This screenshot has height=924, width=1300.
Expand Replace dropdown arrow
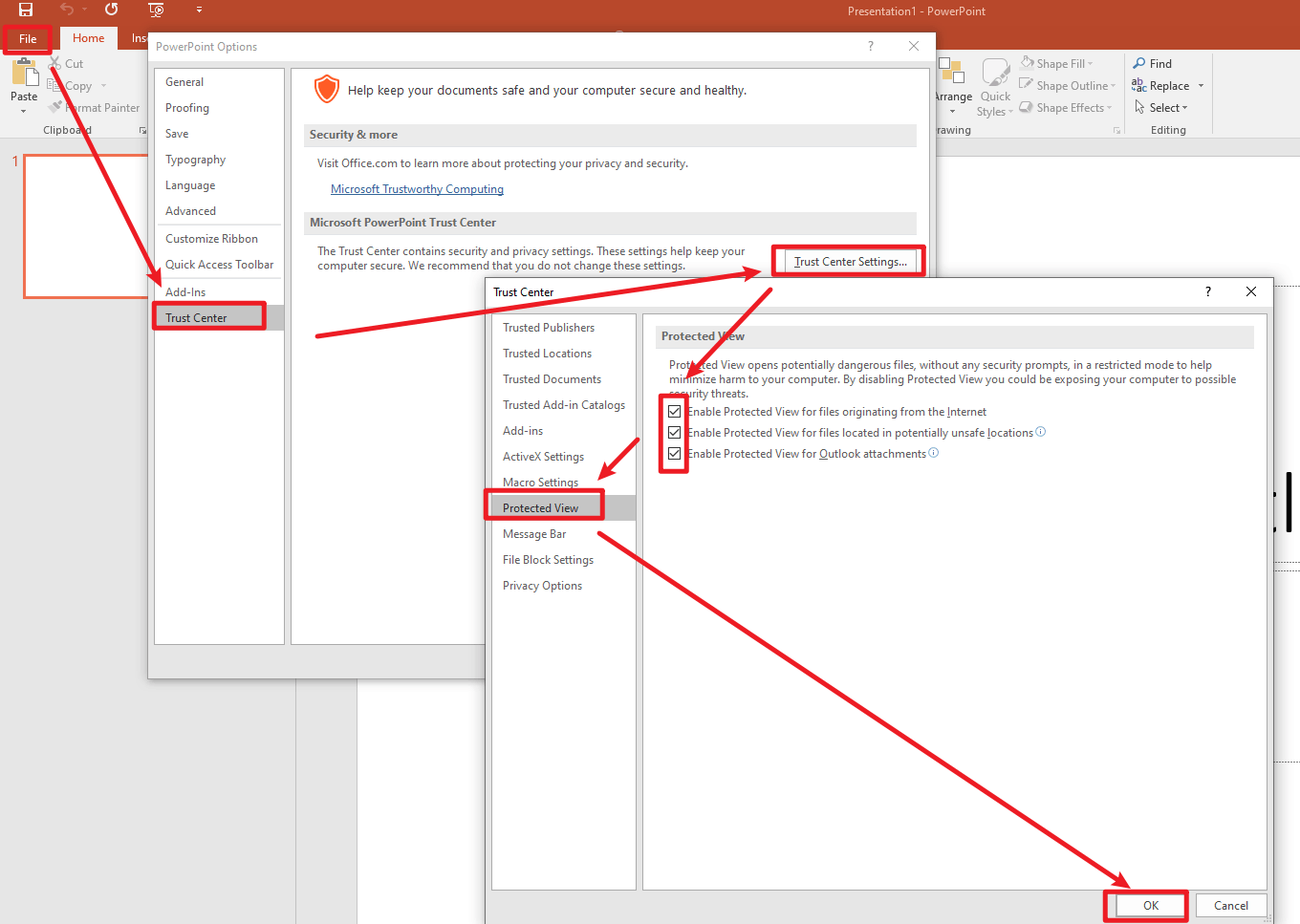pyautogui.click(x=1201, y=86)
